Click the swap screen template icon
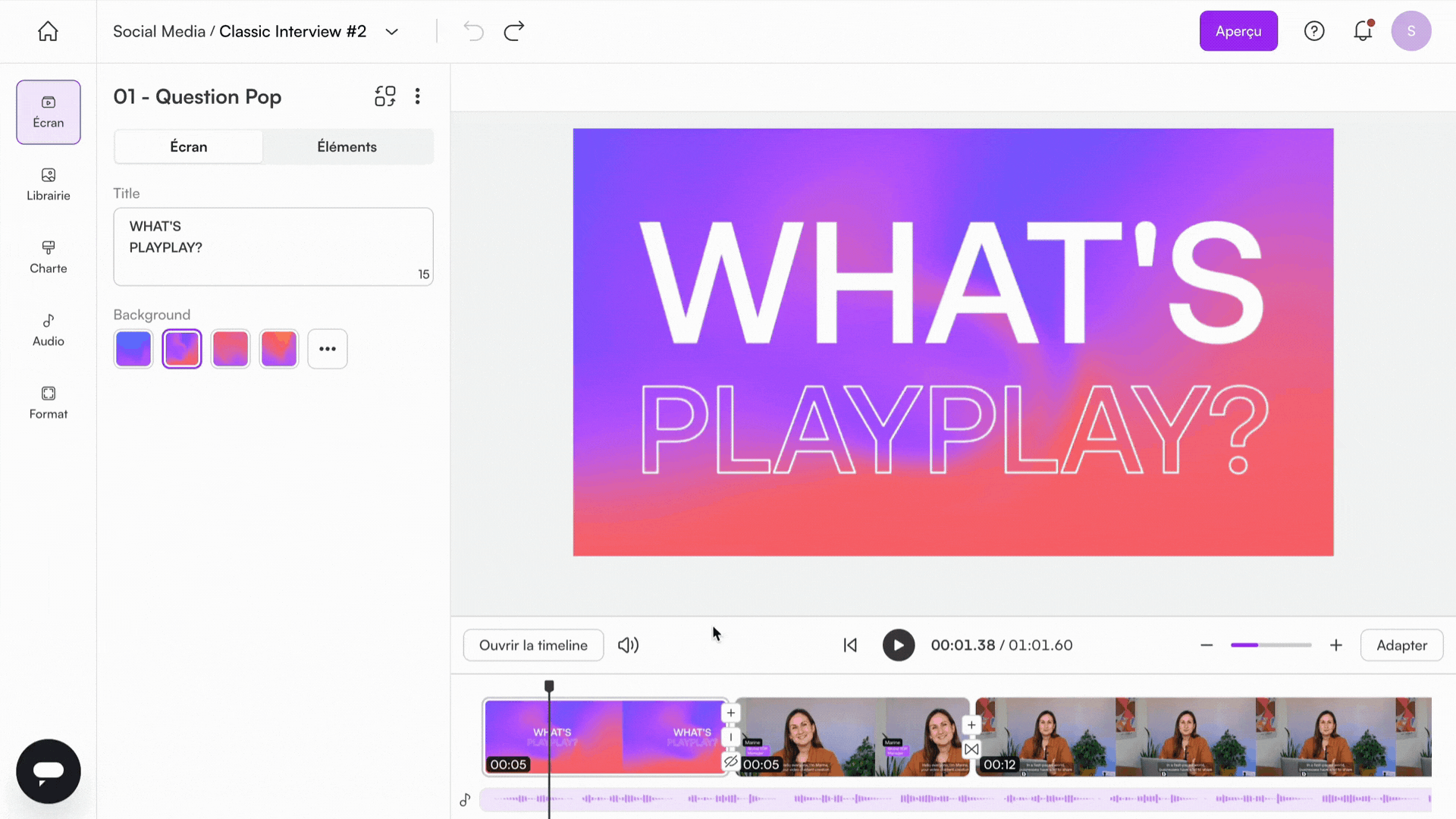Screen dimensions: 1456x819 point(385,96)
